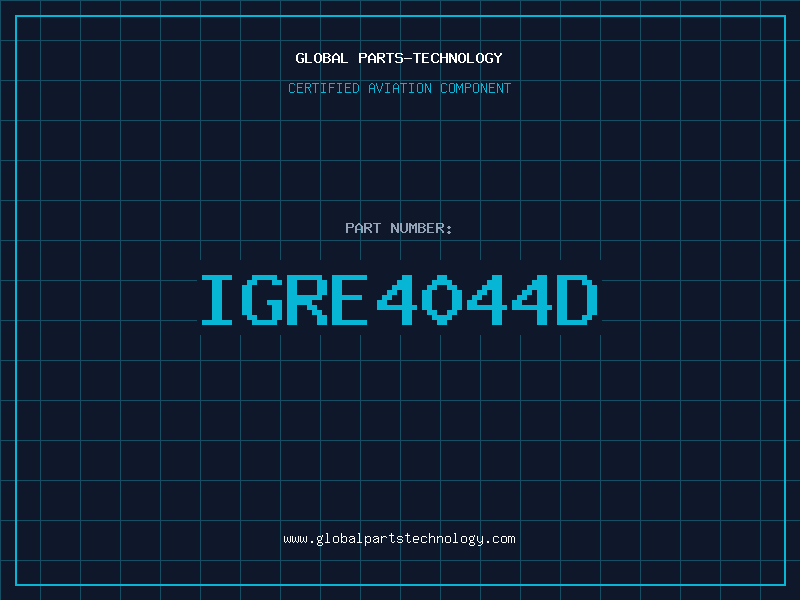
Task: Click the final letter D of the part number
Action: tap(576, 300)
